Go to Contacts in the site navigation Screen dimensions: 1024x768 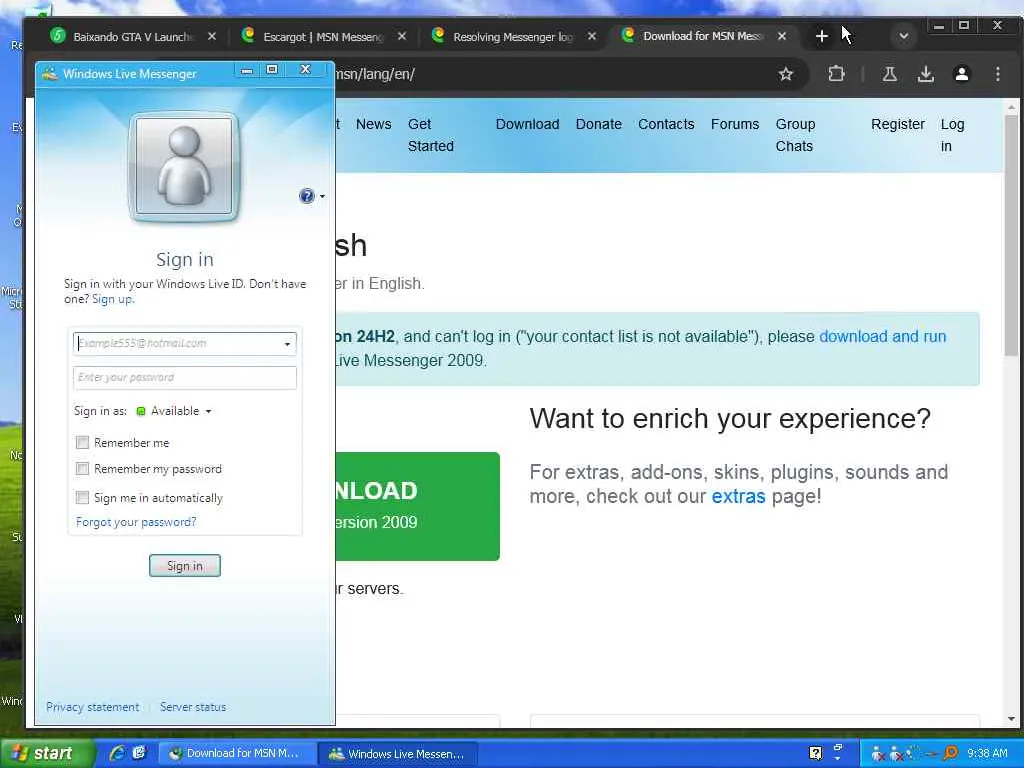click(666, 124)
